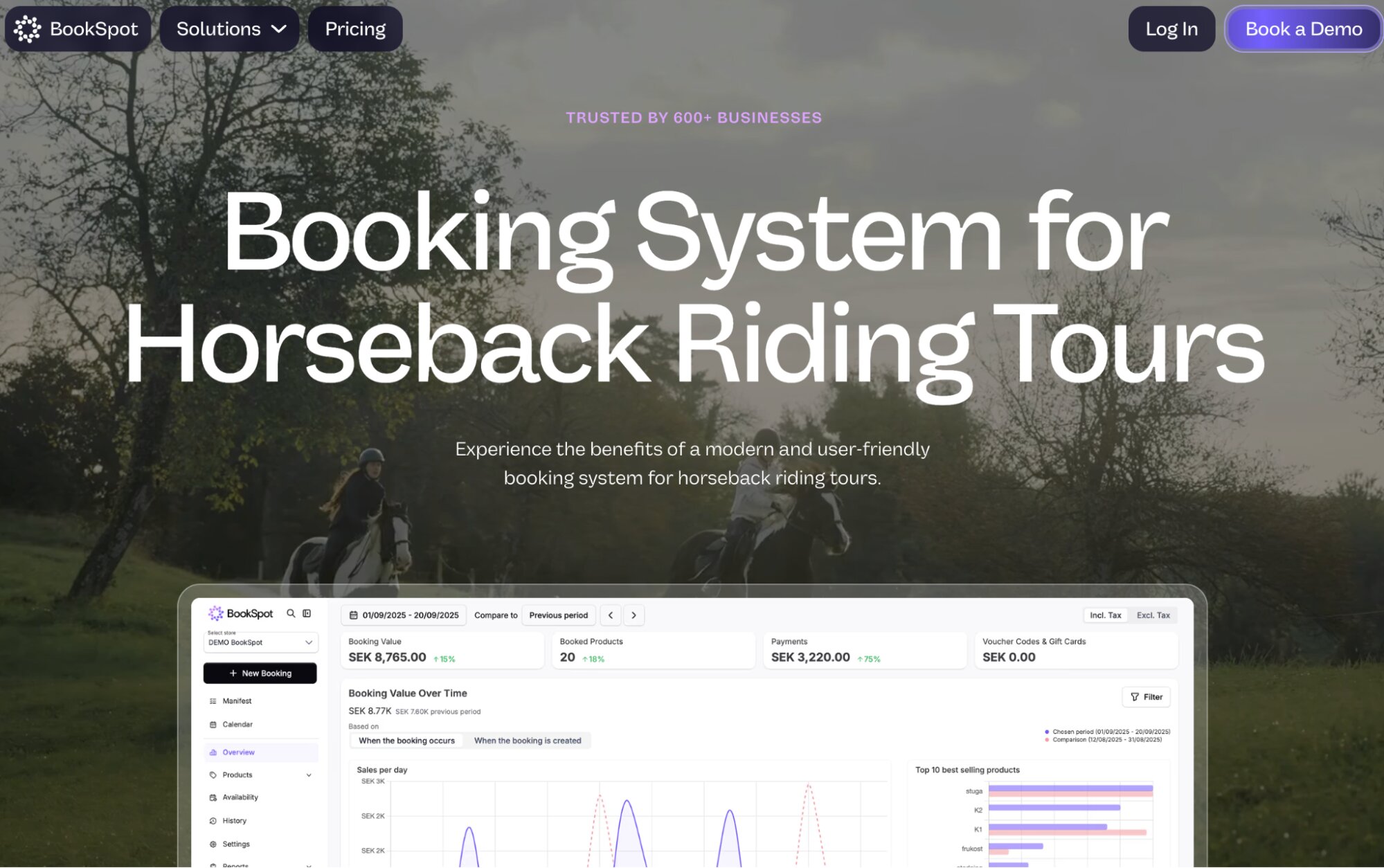1384x868 pixels.
Task: Click the TRUSTED BY 600+ BUSINESSES text
Action: tap(694, 118)
